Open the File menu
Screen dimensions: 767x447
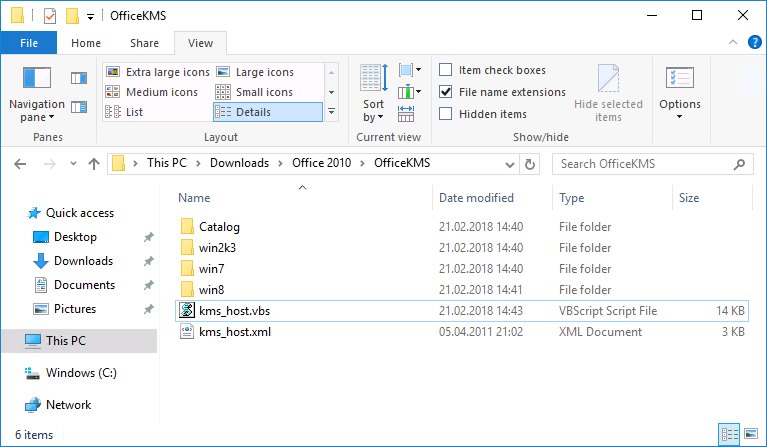29,43
